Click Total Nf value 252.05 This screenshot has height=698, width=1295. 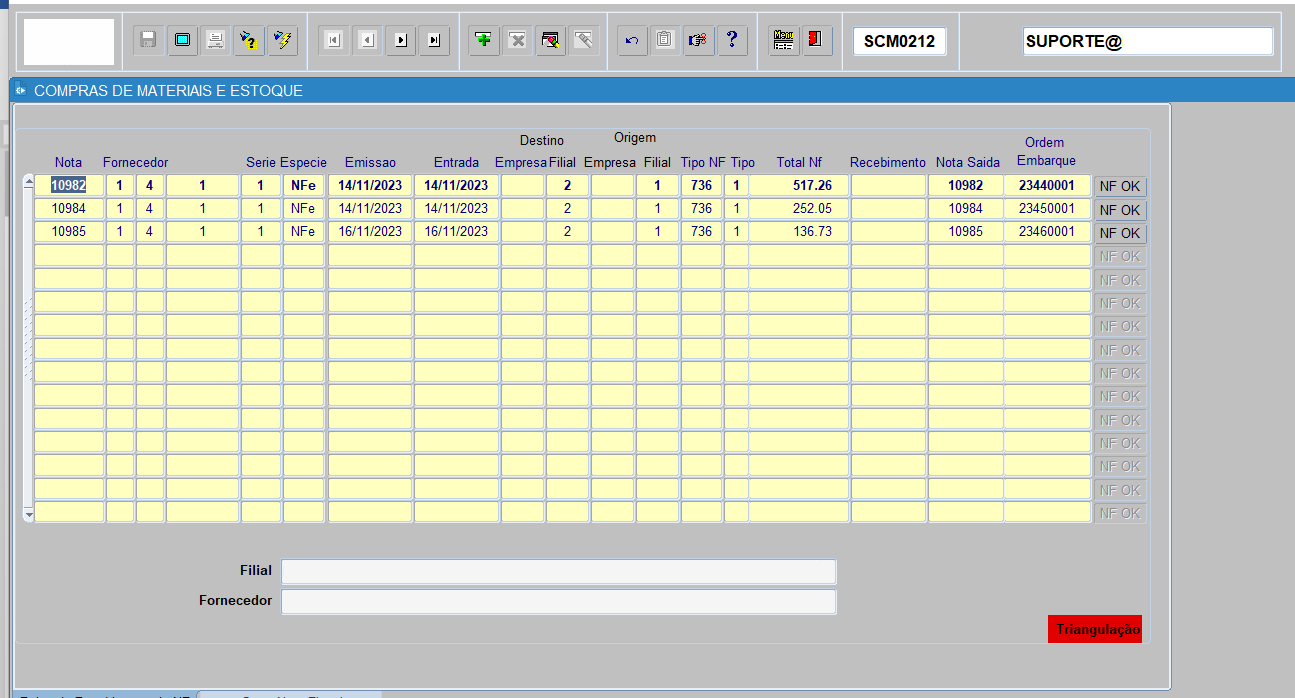pos(799,208)
